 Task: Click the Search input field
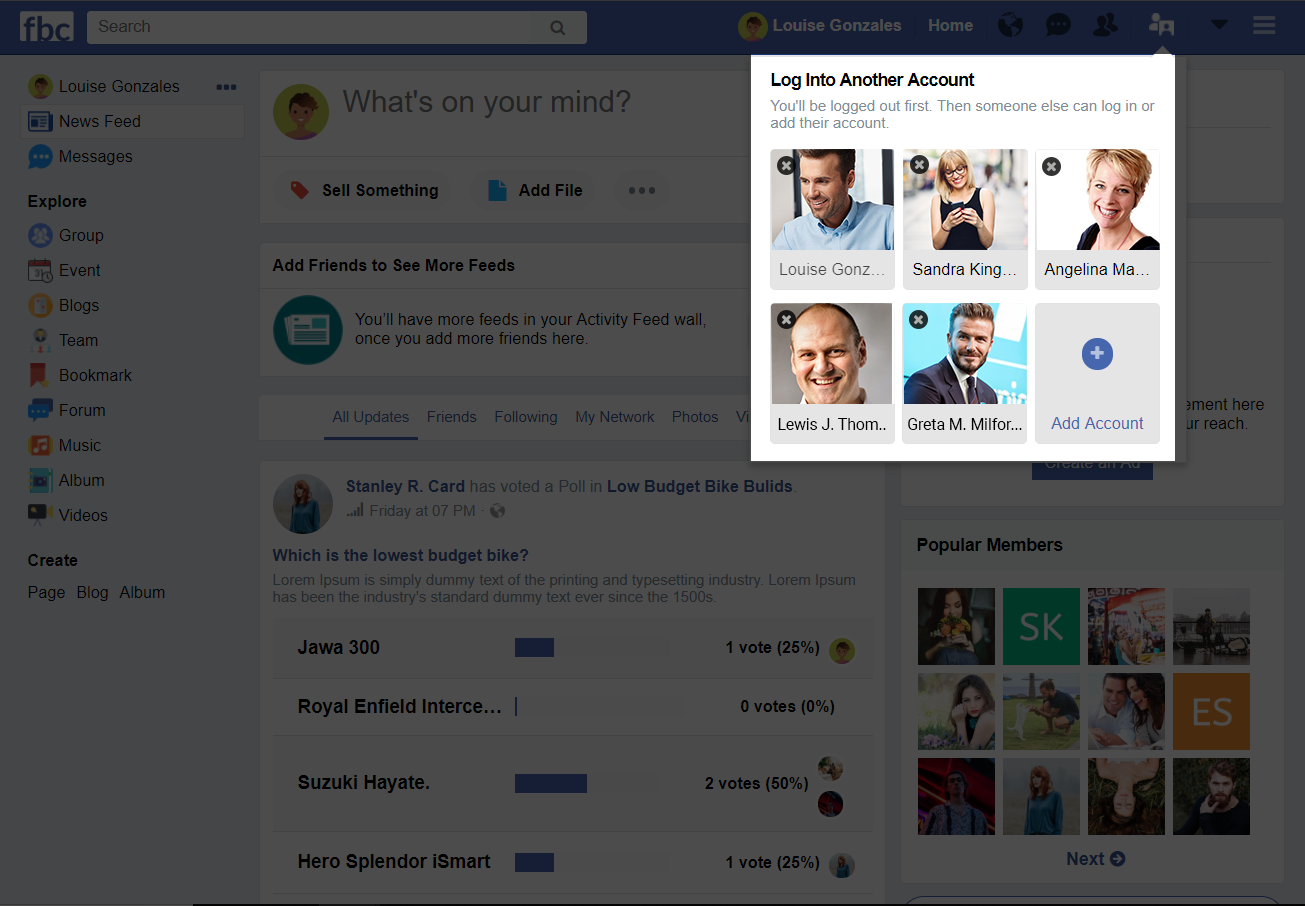click(x=310, y=27)
